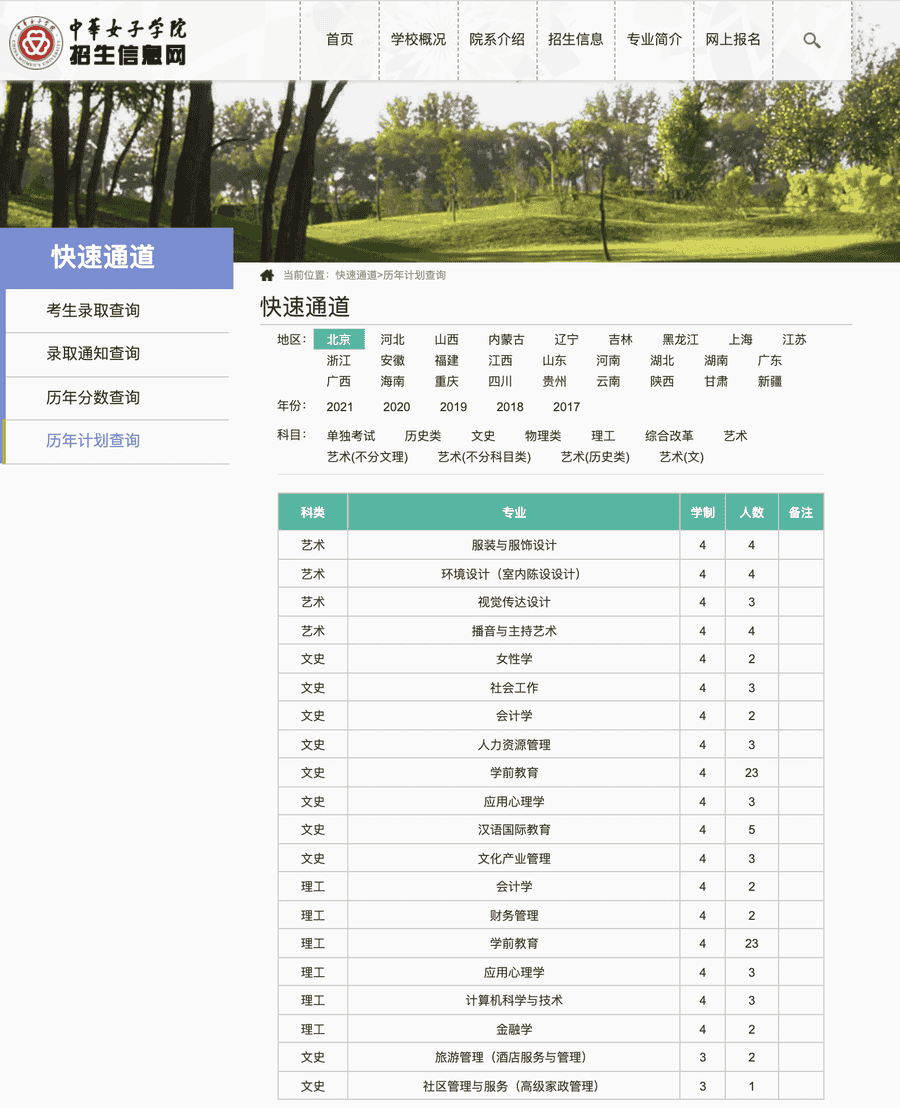Click 快速通道 breadcrumb link
This screenshot has width=900, height=1108.
(356, 275)
